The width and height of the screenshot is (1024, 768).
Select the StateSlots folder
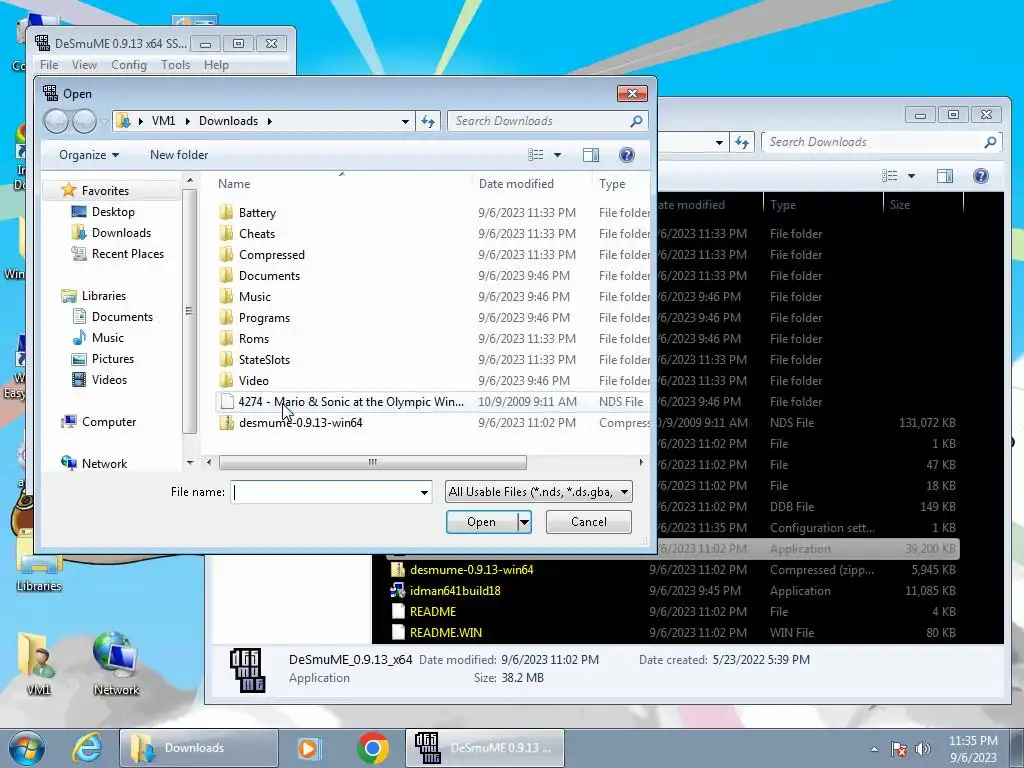click(x=264, y=359)
